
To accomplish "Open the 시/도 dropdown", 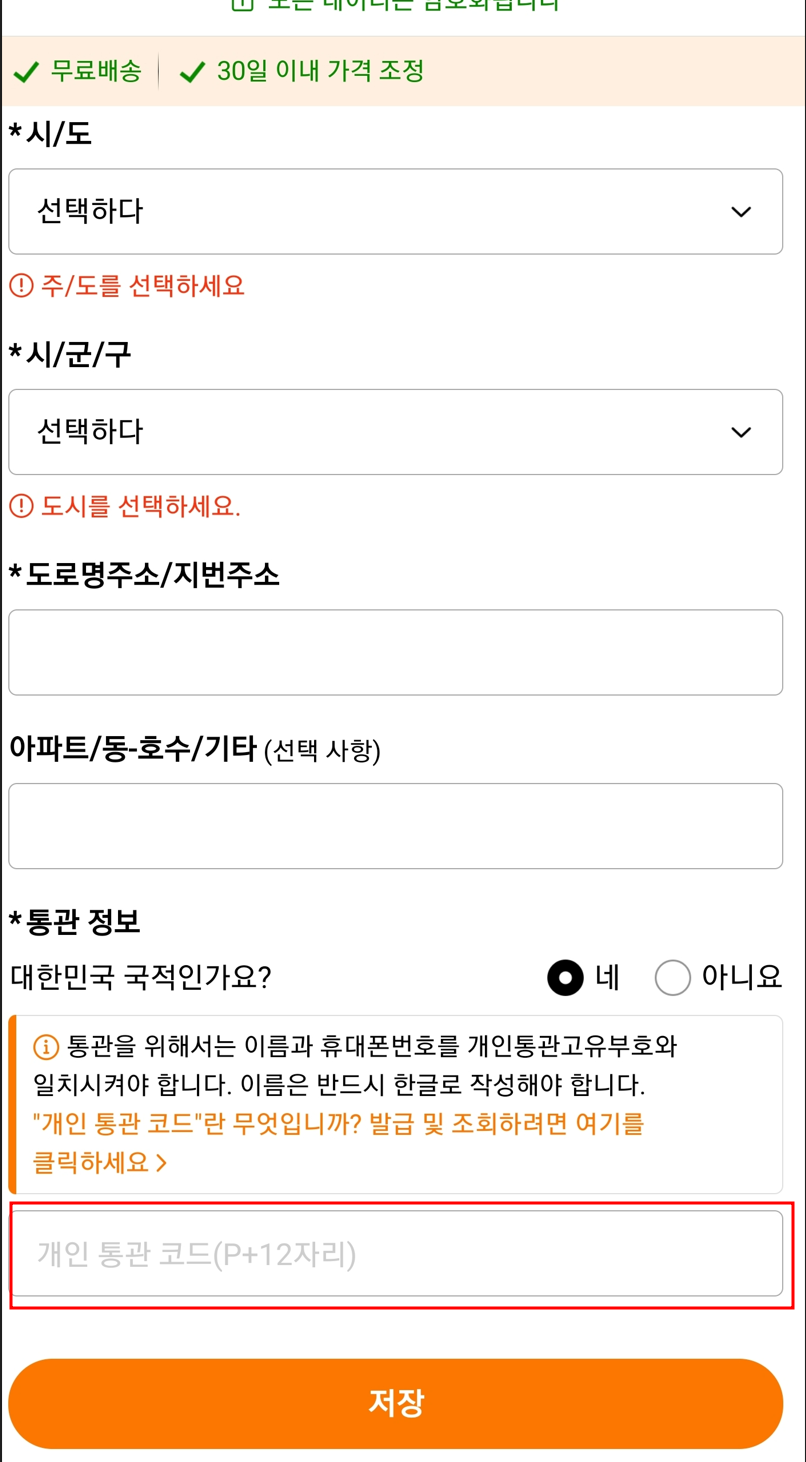I will click(395, 212).
